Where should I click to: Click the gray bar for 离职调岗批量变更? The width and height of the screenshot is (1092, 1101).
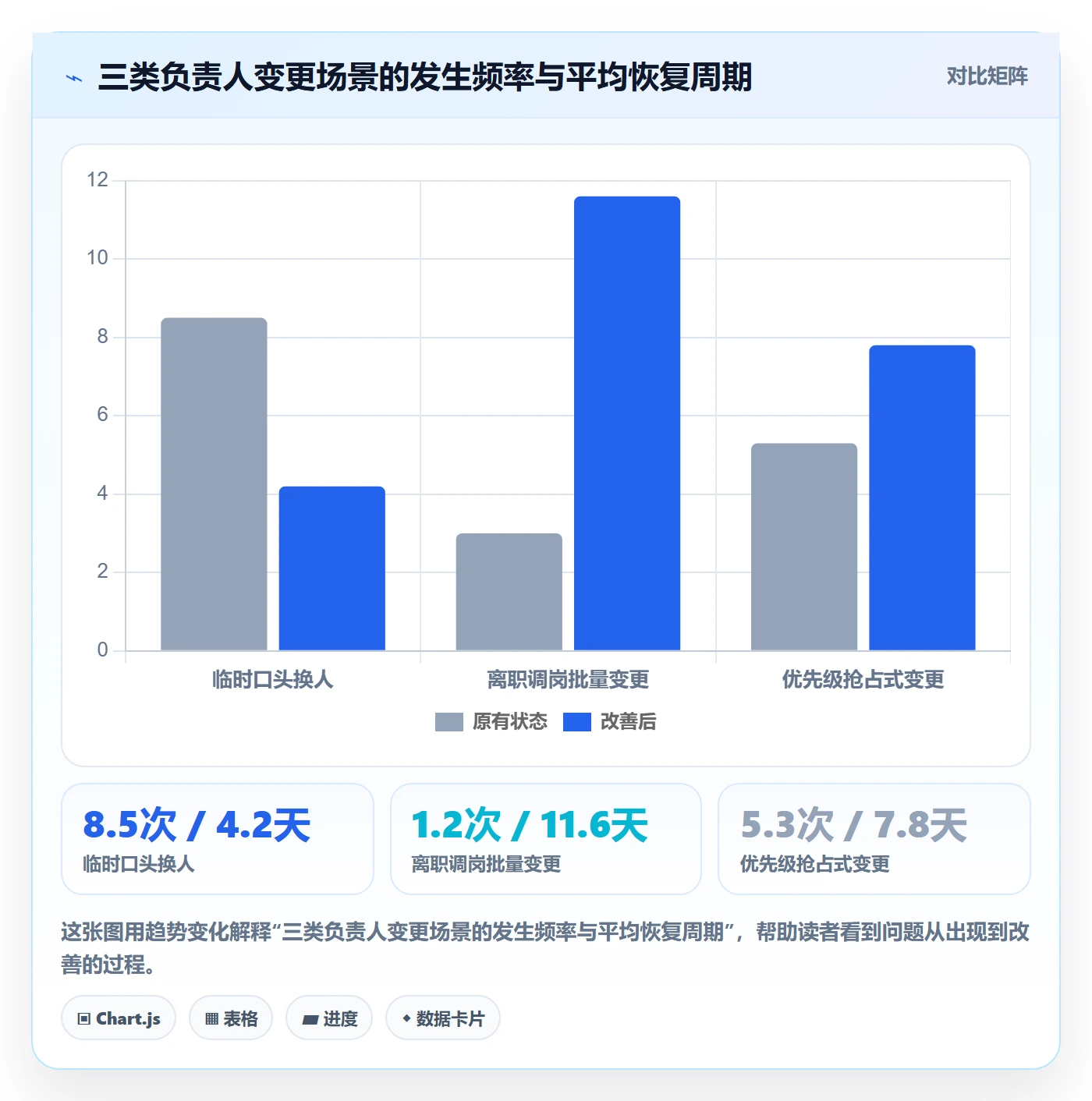pyautogui.click(x=509, y=592)
